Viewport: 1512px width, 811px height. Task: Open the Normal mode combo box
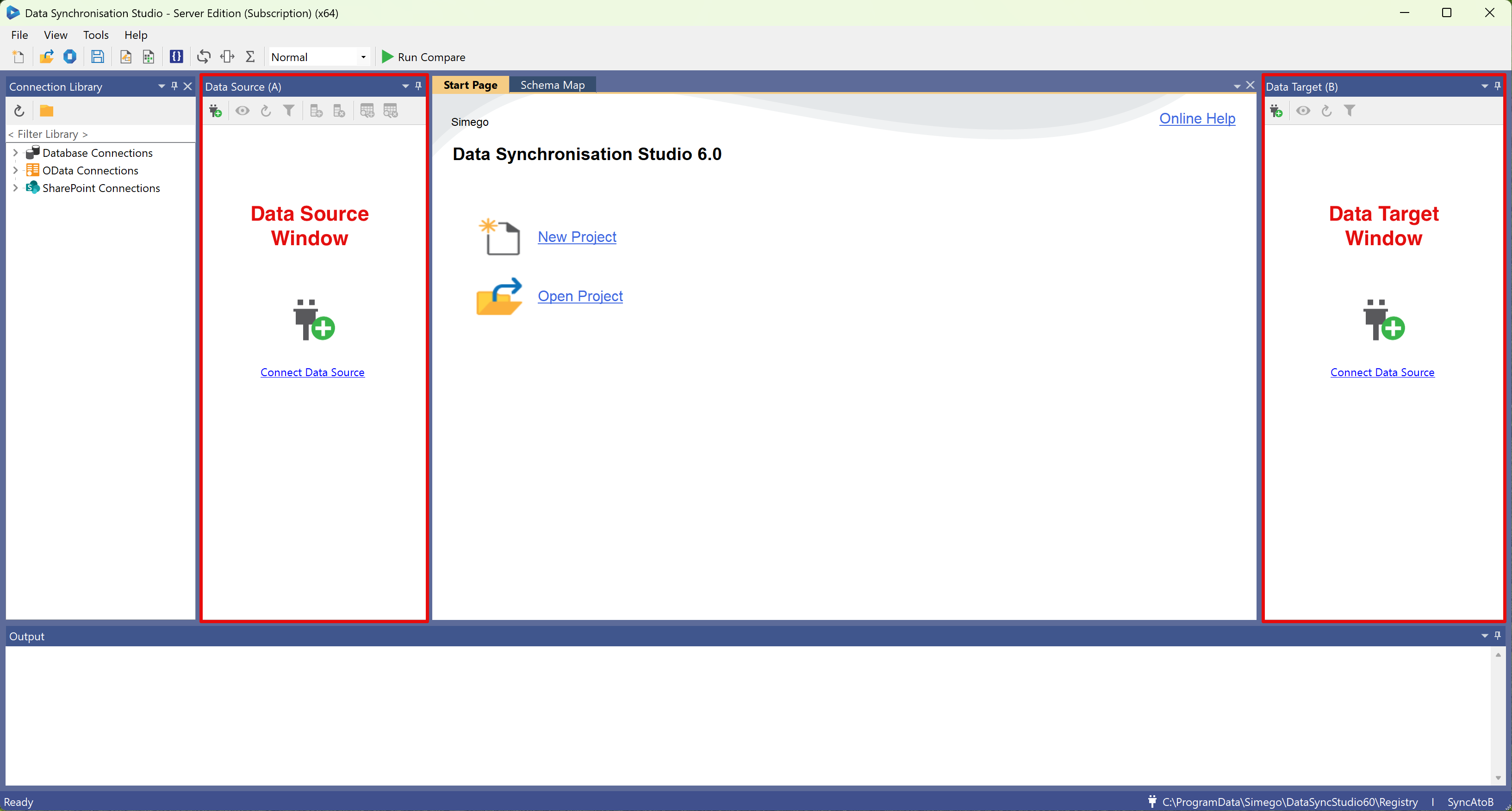[319, 57]
